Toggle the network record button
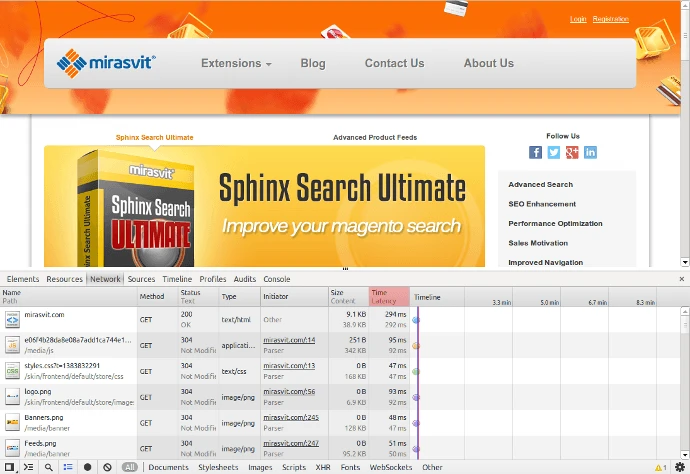 coord(88,467)
